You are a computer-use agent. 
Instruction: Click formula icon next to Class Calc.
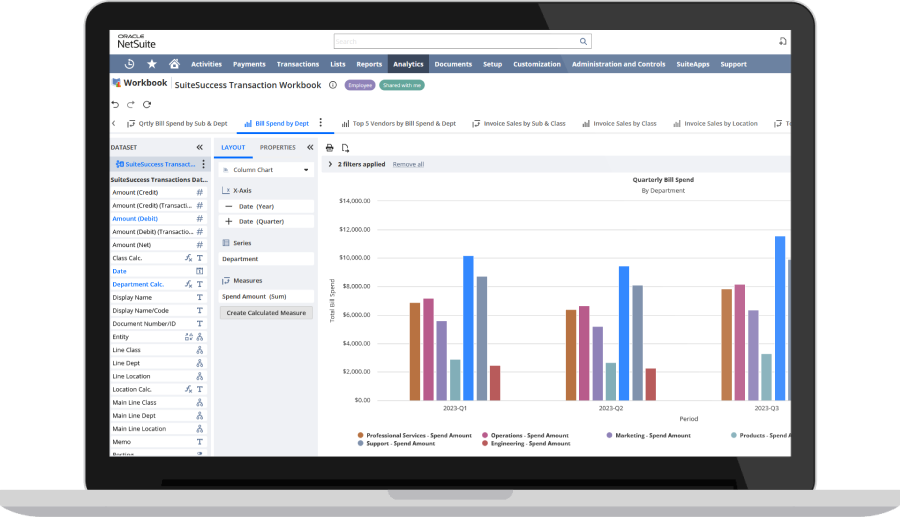click(x=188, y=258)
